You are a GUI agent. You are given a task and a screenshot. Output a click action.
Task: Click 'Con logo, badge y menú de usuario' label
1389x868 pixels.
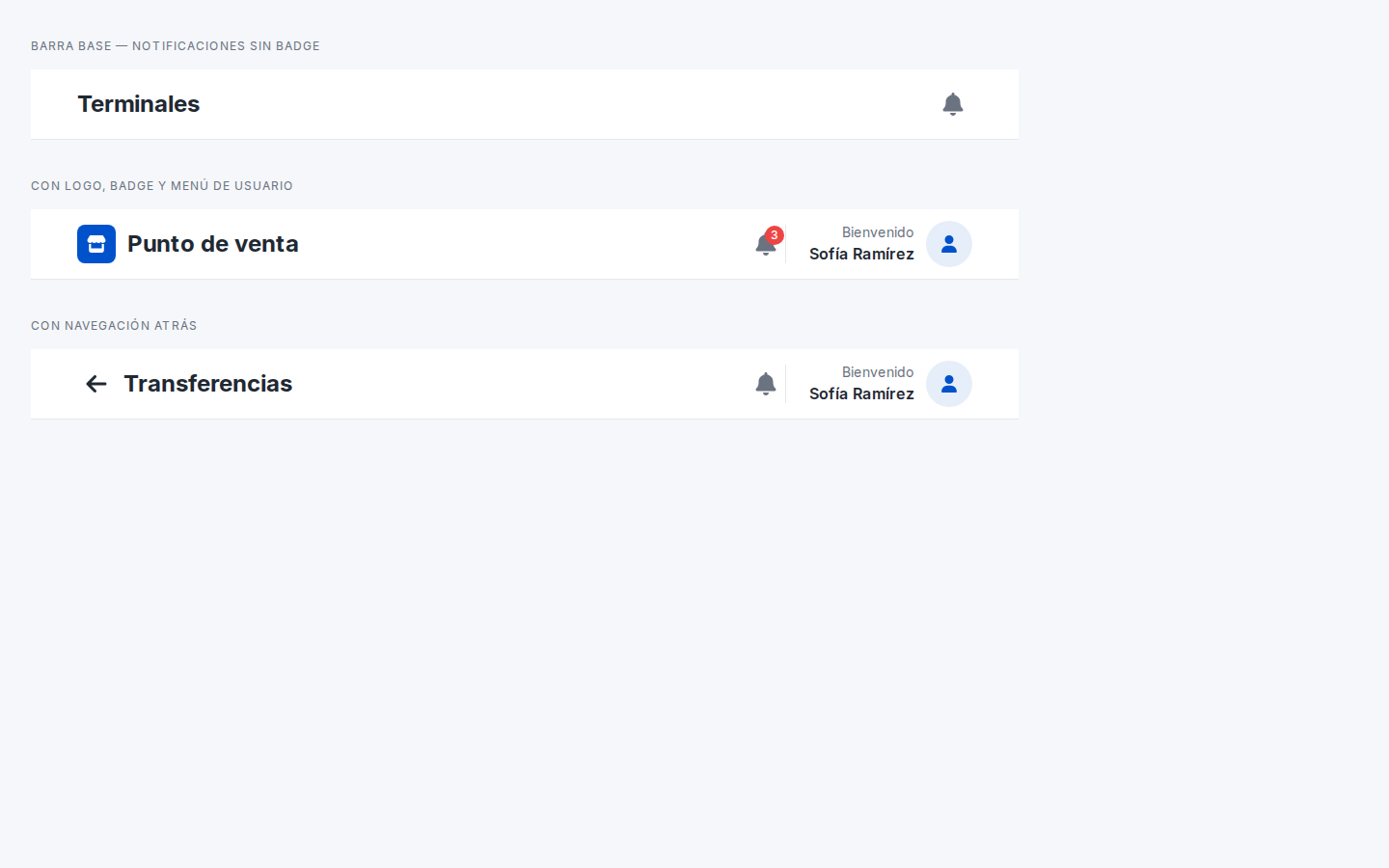tap(162, 186)
